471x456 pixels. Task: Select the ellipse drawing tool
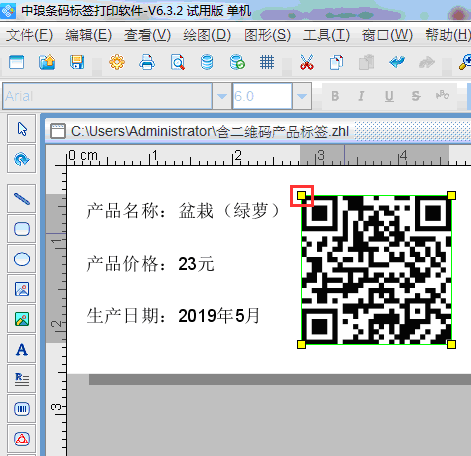[22, 259]
